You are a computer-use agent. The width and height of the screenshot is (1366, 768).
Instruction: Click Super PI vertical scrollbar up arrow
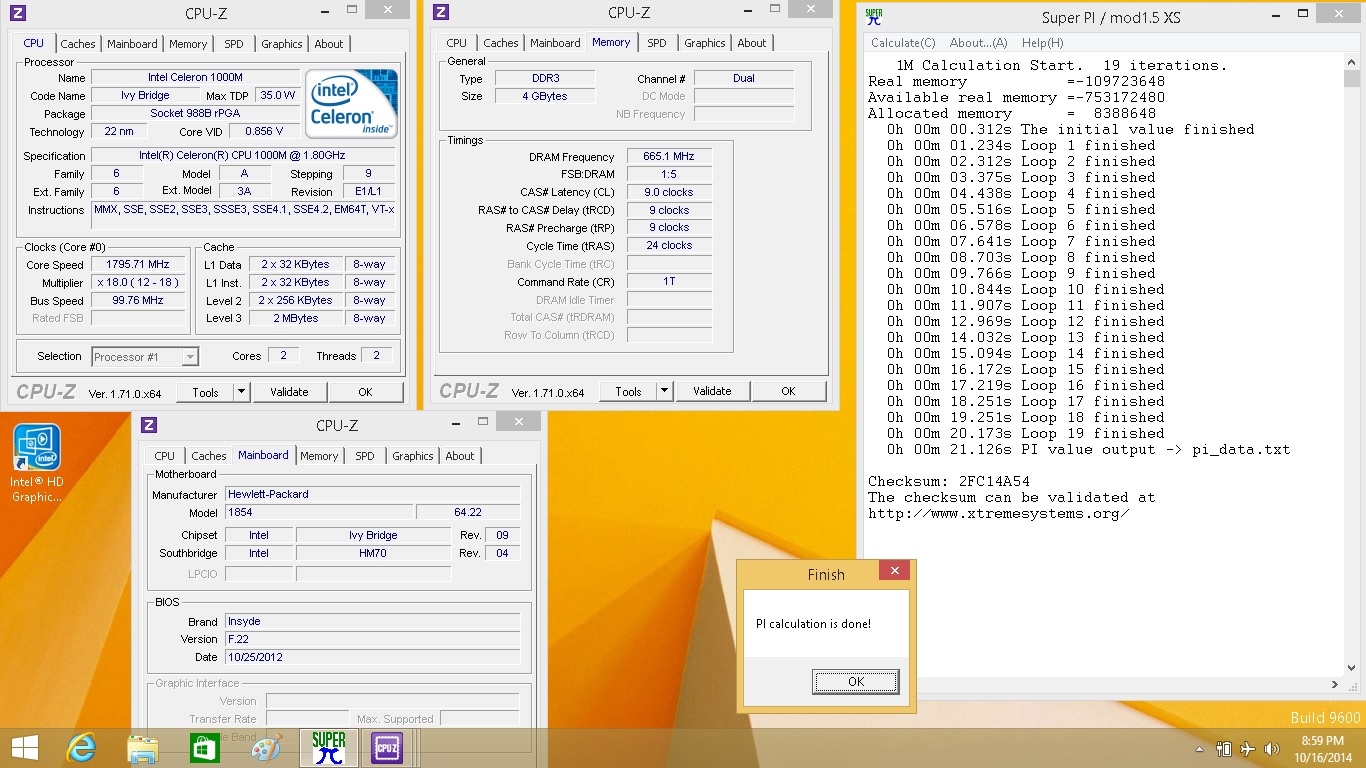tap(1352, 62)
